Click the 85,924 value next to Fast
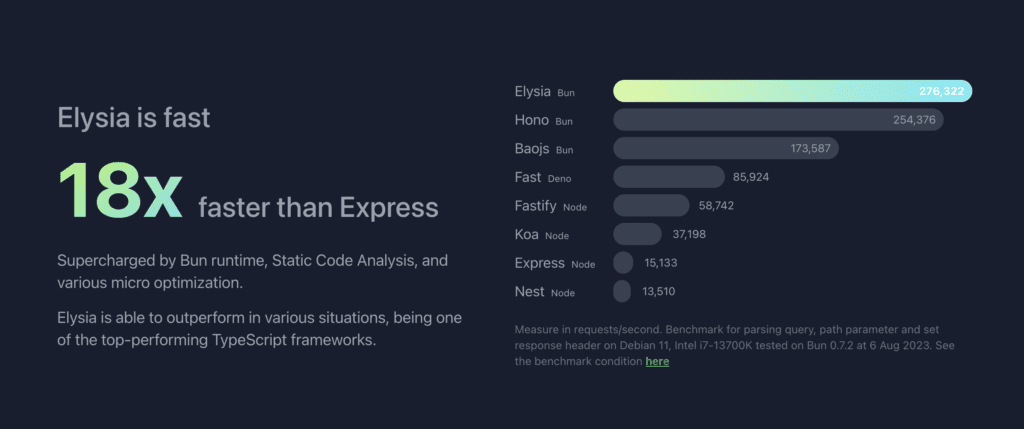This screenshot has height=429, width=1024. click(x=751, y=177)
